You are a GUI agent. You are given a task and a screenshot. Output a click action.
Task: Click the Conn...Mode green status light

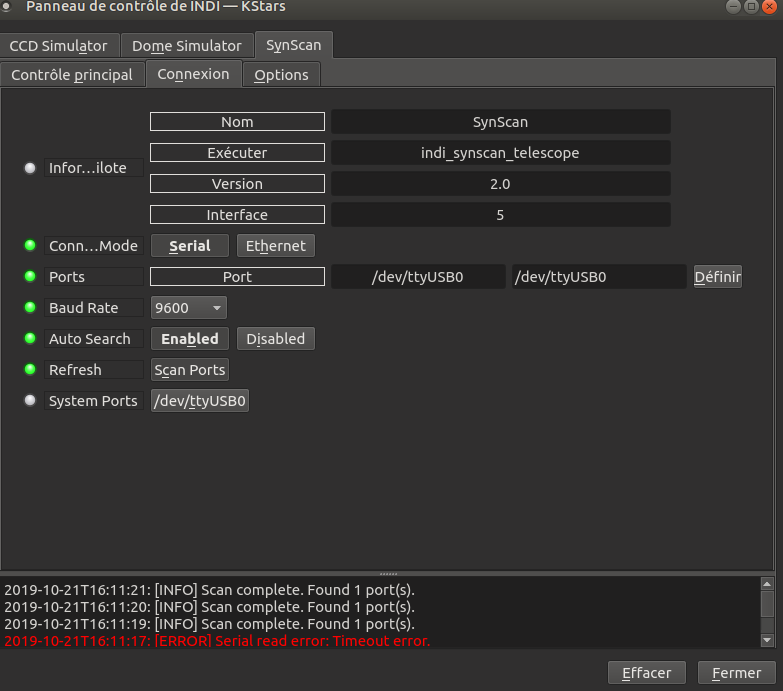click(30, 245)
